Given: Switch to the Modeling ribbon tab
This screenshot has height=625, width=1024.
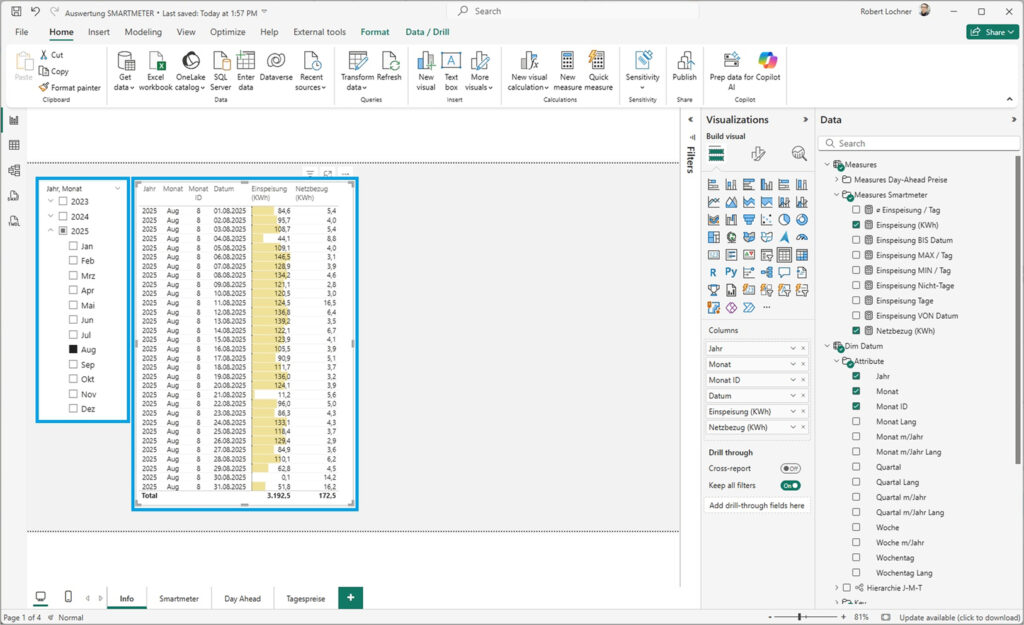Looking at the screenshot, I should (143, 32).
